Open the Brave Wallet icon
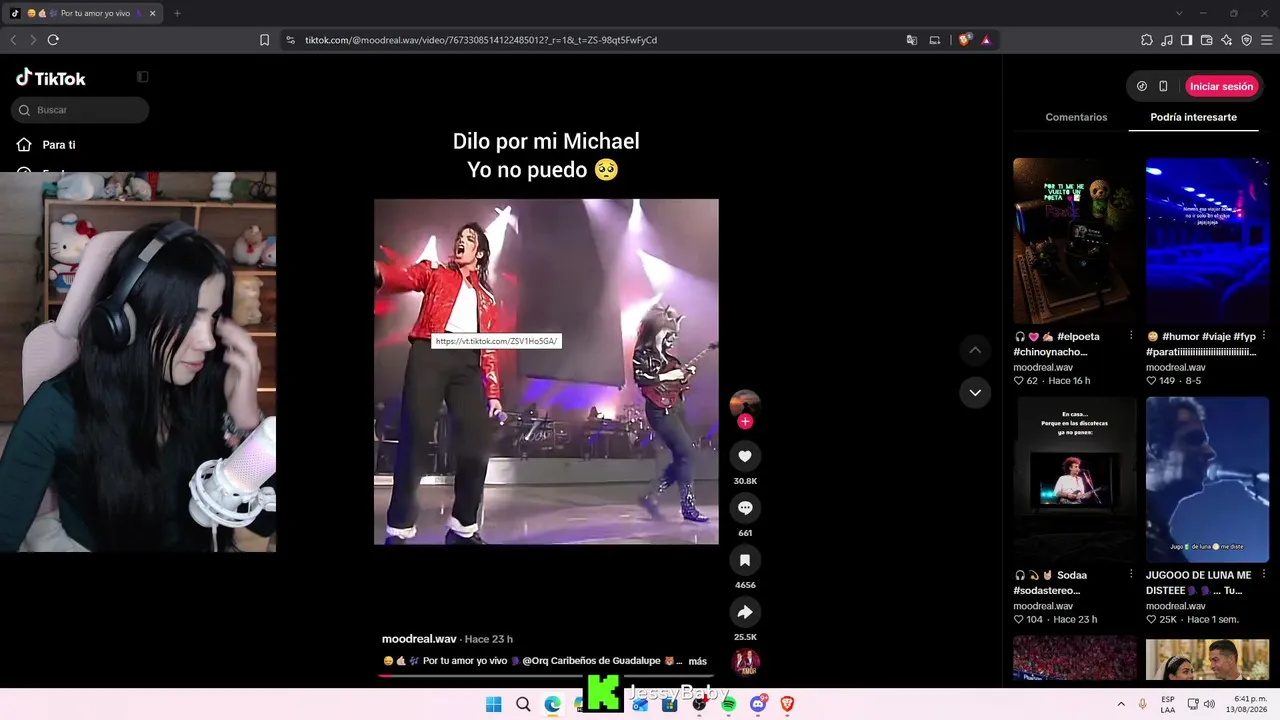 pyautogui.click(x=1206, y=40)
